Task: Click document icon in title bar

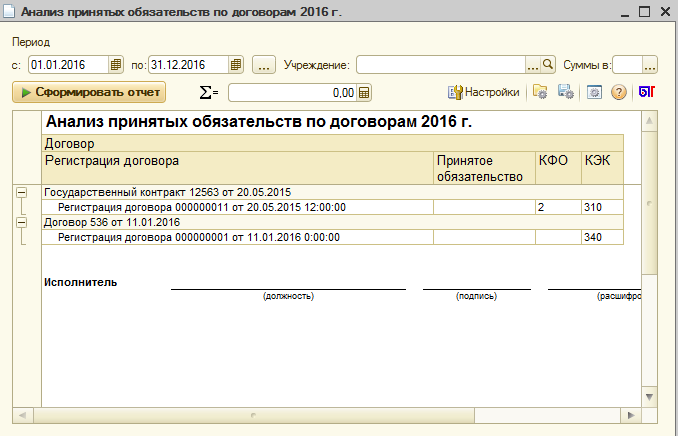Action: 10,11
